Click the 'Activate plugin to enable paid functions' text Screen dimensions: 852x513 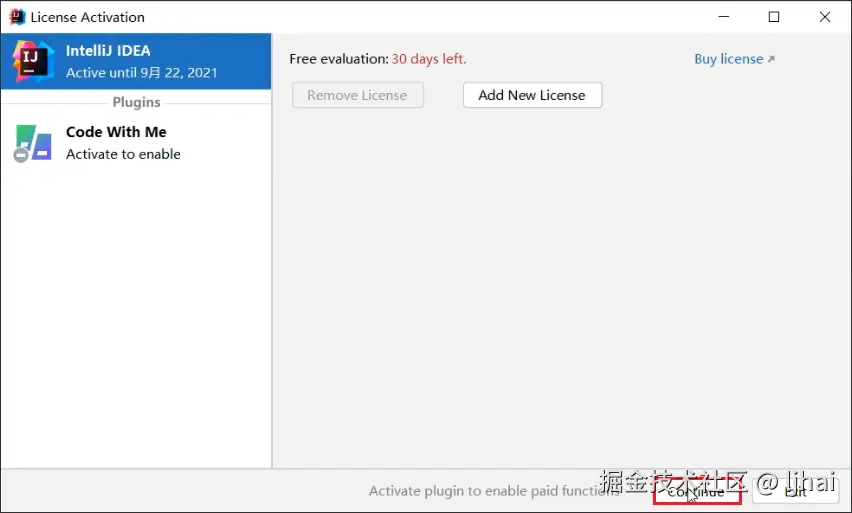(x=494, y=491)
